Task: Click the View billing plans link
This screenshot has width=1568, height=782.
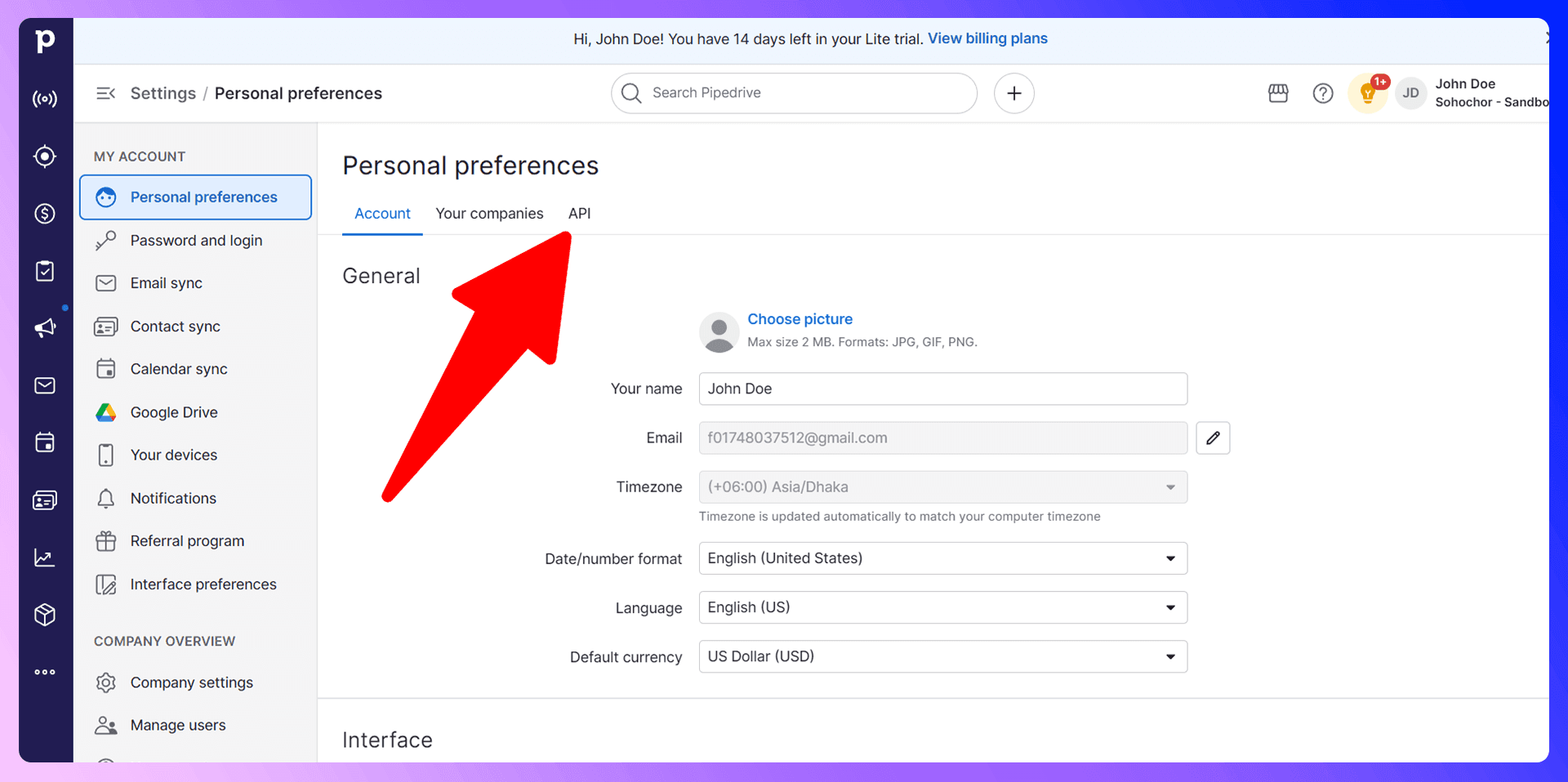Action: [x=987, y=38]
